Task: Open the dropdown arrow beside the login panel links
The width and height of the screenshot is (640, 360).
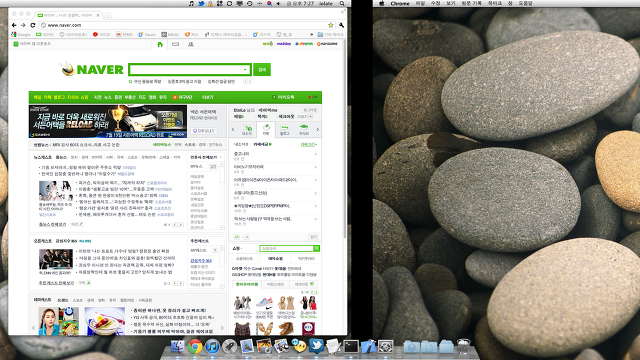Action: 311,117
